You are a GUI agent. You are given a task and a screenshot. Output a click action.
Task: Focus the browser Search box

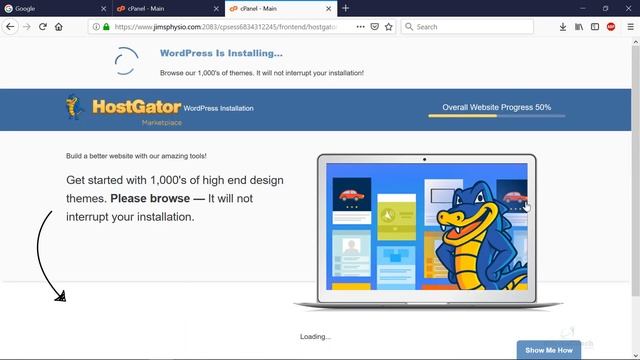click(467, 27)
